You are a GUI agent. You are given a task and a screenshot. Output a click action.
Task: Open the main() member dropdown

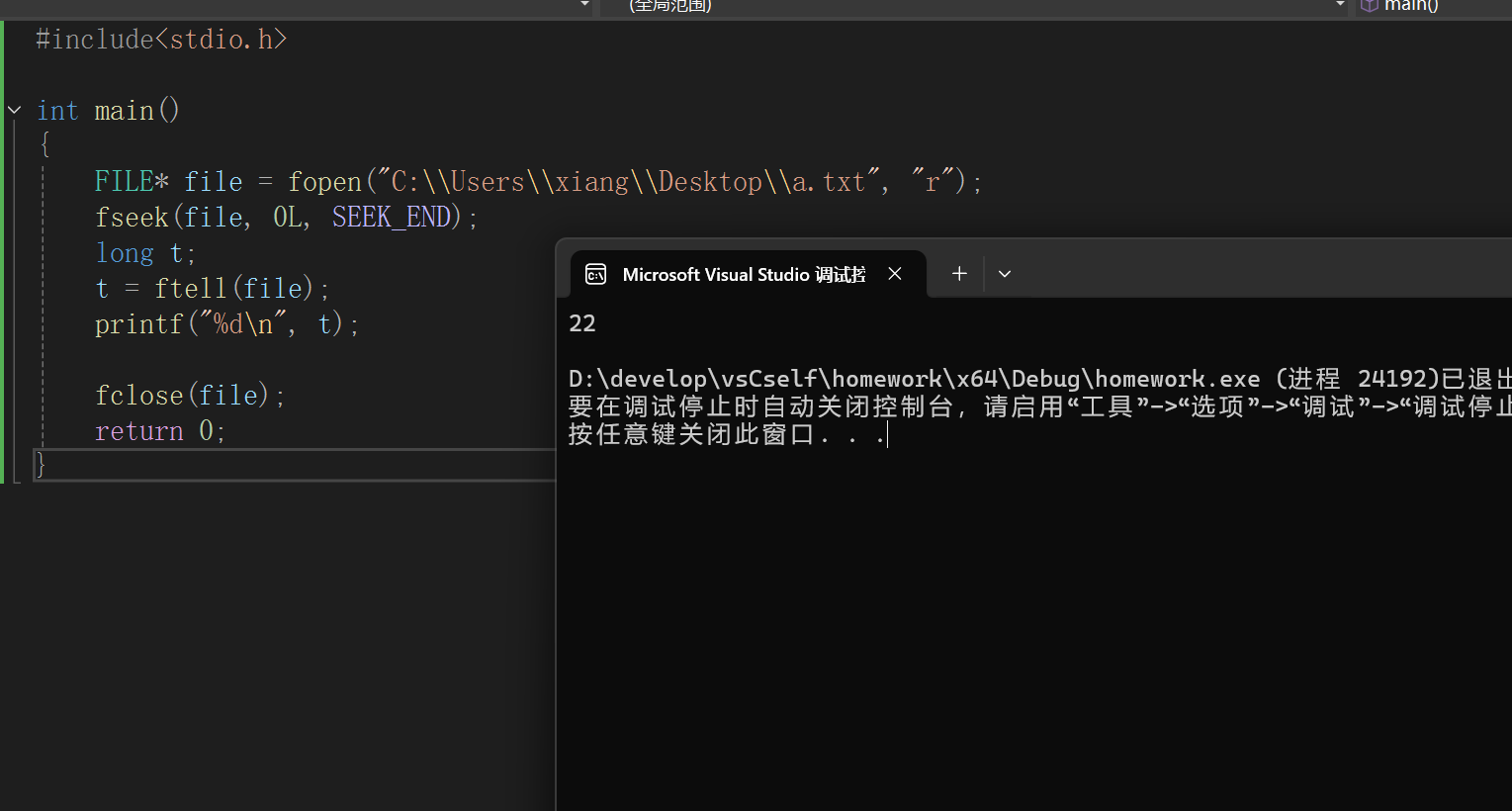[1434, 6]
